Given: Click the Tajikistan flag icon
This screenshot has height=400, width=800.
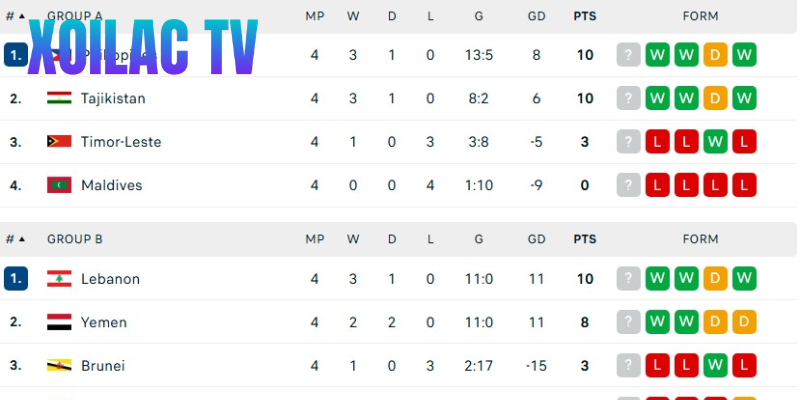Looking at the screenshot, I should [x=59, y=98].
